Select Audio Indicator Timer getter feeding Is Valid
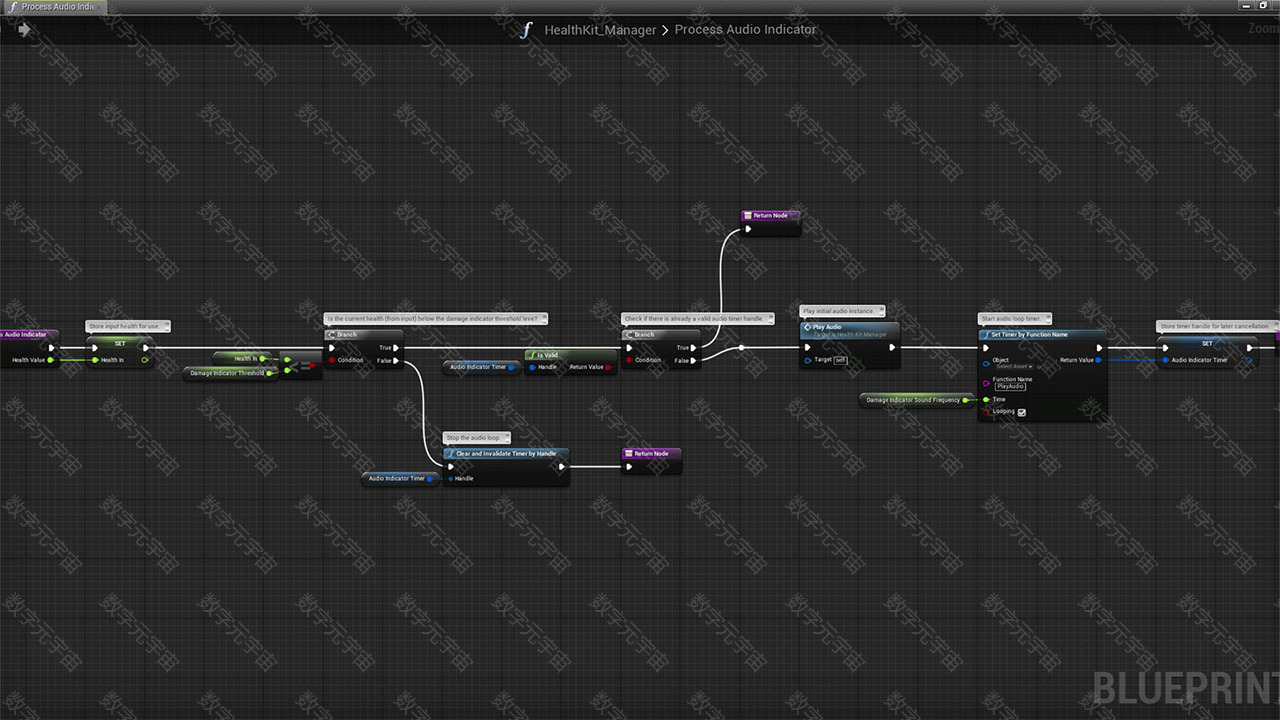 point(481,367)
